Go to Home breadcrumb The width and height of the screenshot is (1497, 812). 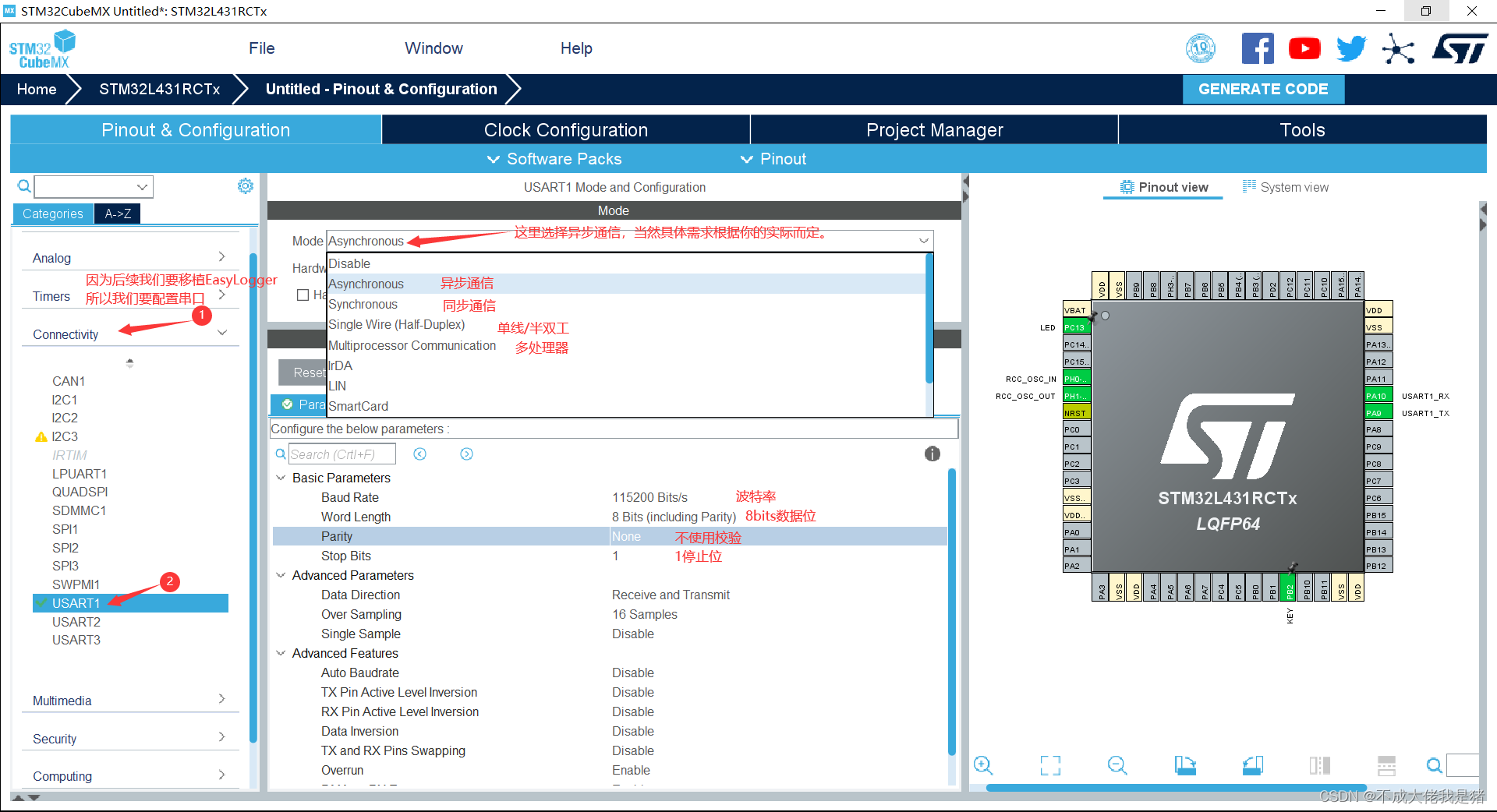click(37, 89)
